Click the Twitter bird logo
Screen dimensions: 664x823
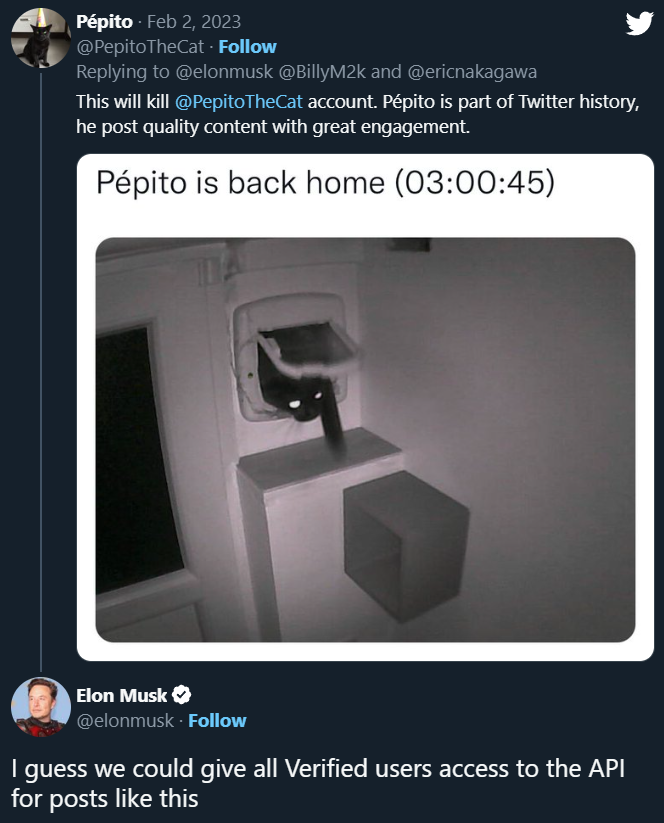coord(639,24)
